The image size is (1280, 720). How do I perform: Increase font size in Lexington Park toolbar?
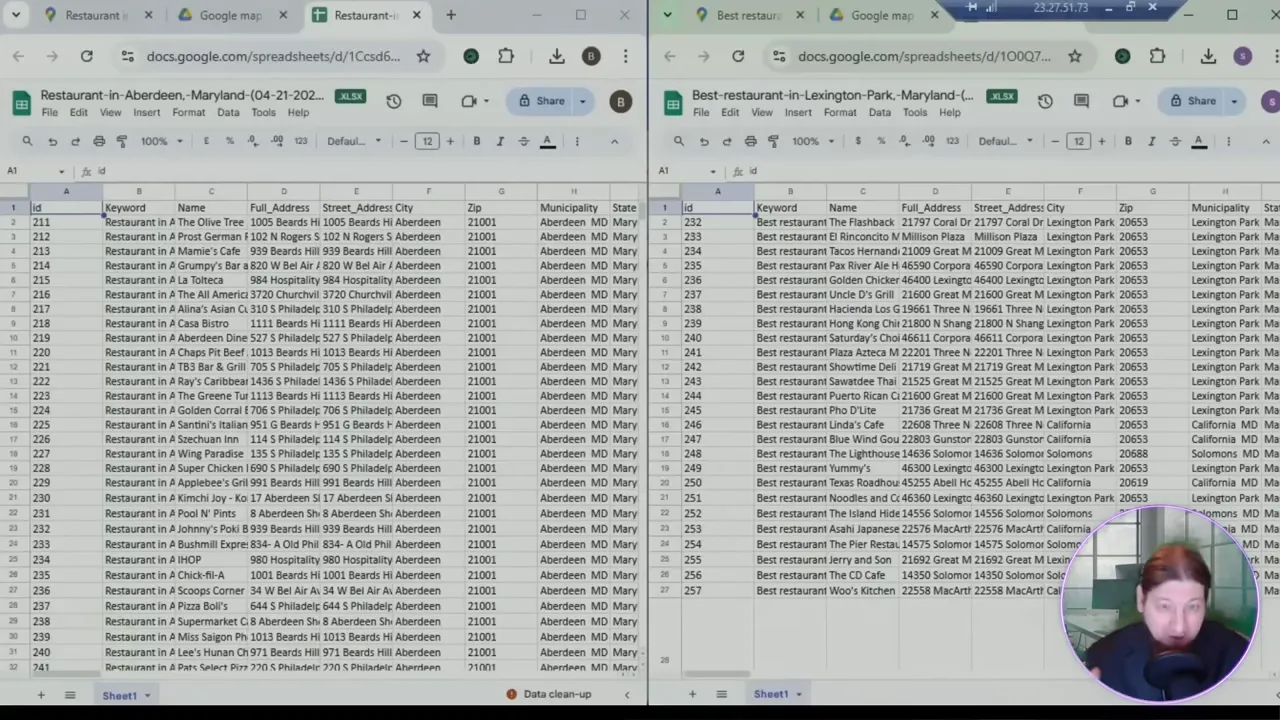point(1101,141)
